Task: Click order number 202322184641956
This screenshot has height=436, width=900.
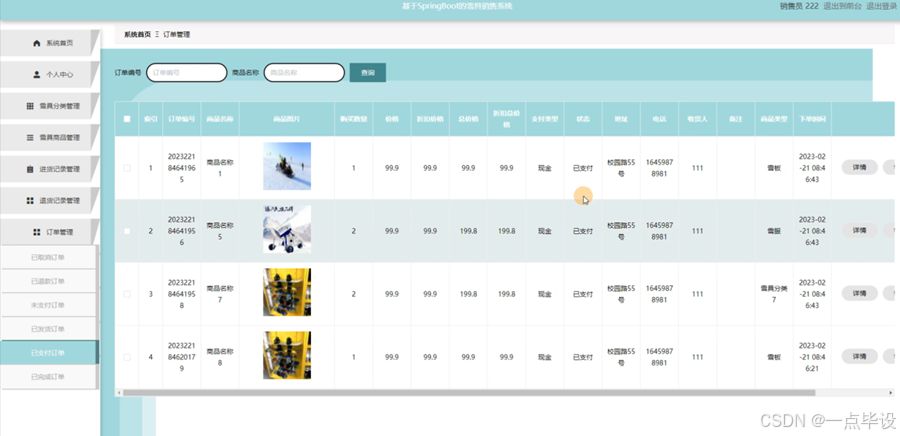Action: pyautogui.click(x=181, y=231)
